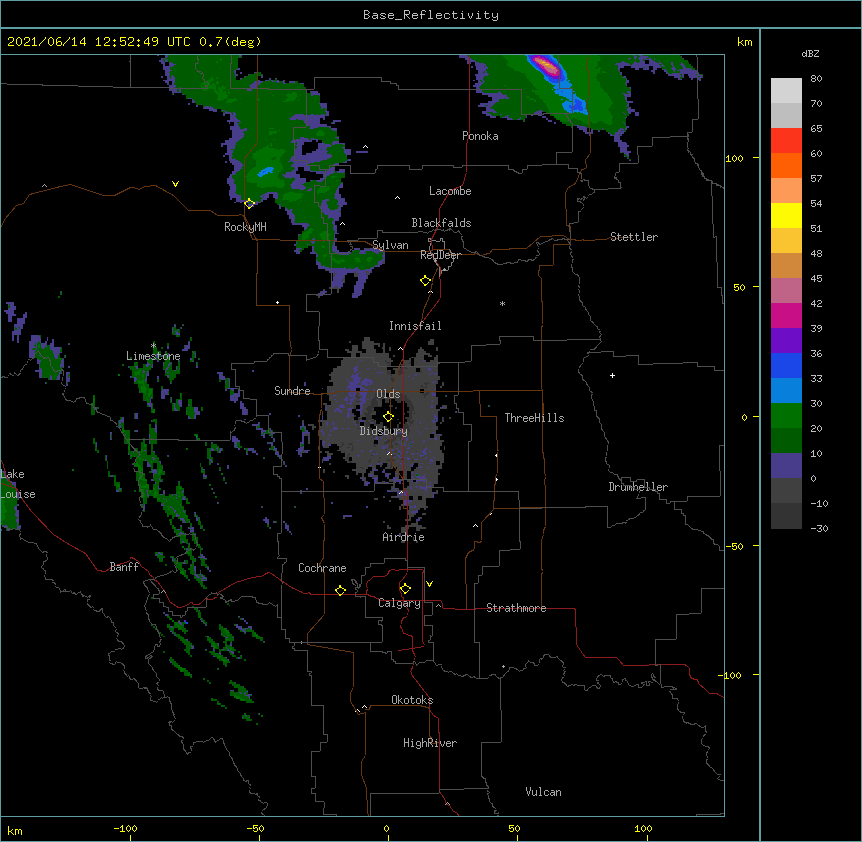Click the HighRiver city label
This screenshot has width=862, height=842.
430,743
